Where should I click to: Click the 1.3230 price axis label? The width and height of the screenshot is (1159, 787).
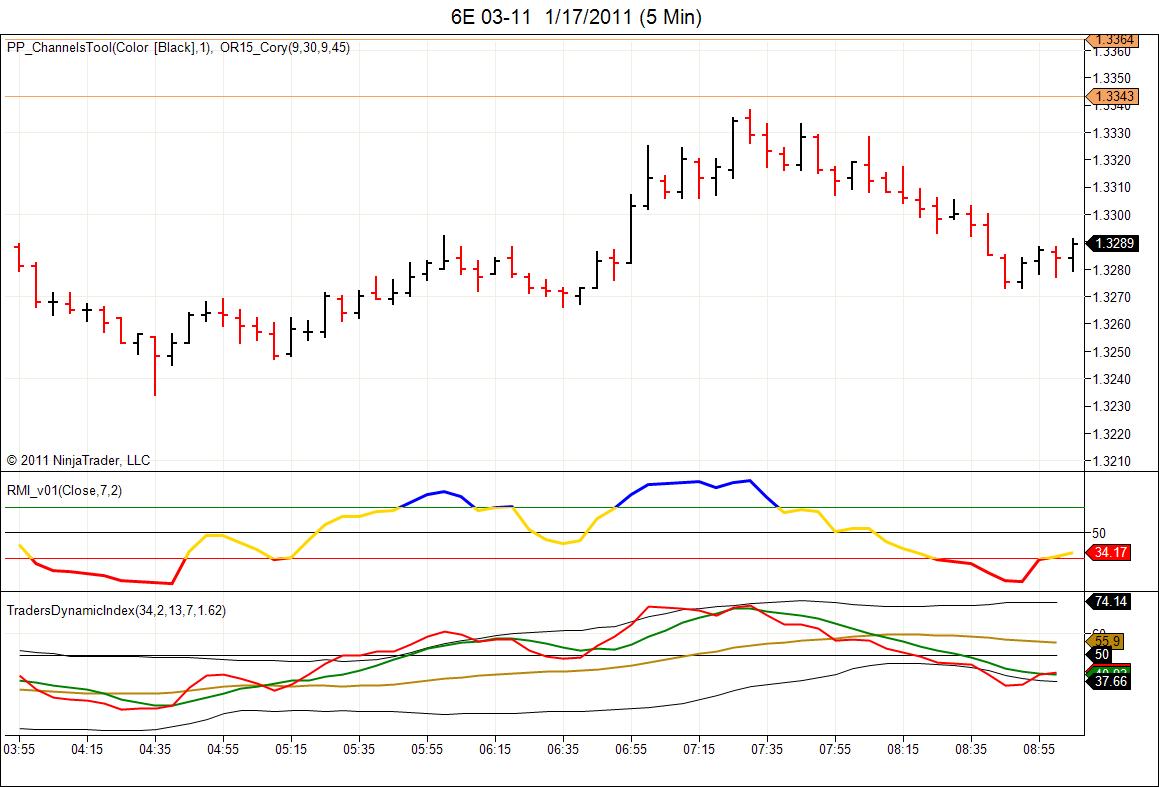coord(1111,406)
